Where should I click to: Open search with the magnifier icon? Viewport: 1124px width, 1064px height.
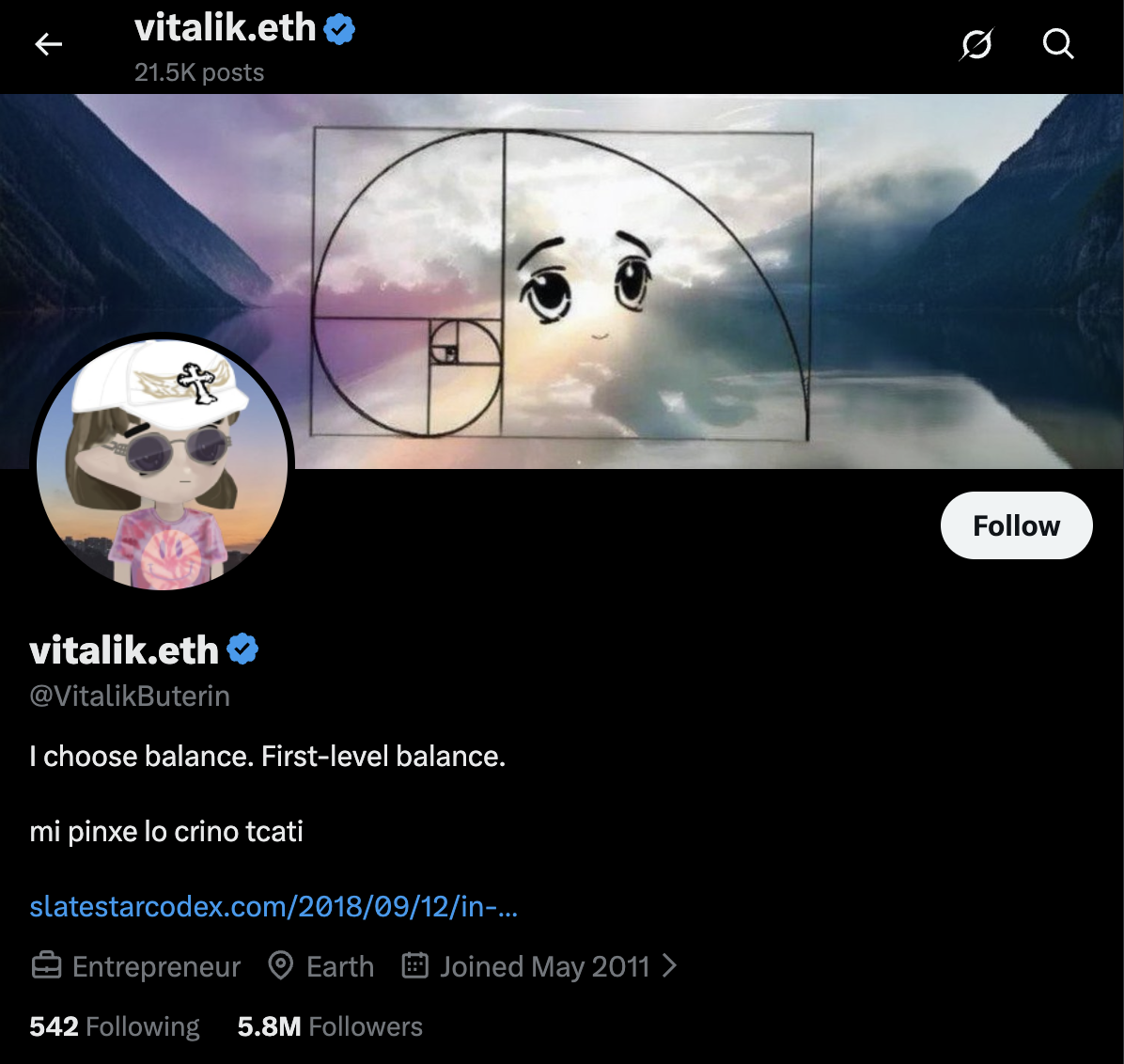tap(1058, 44)
